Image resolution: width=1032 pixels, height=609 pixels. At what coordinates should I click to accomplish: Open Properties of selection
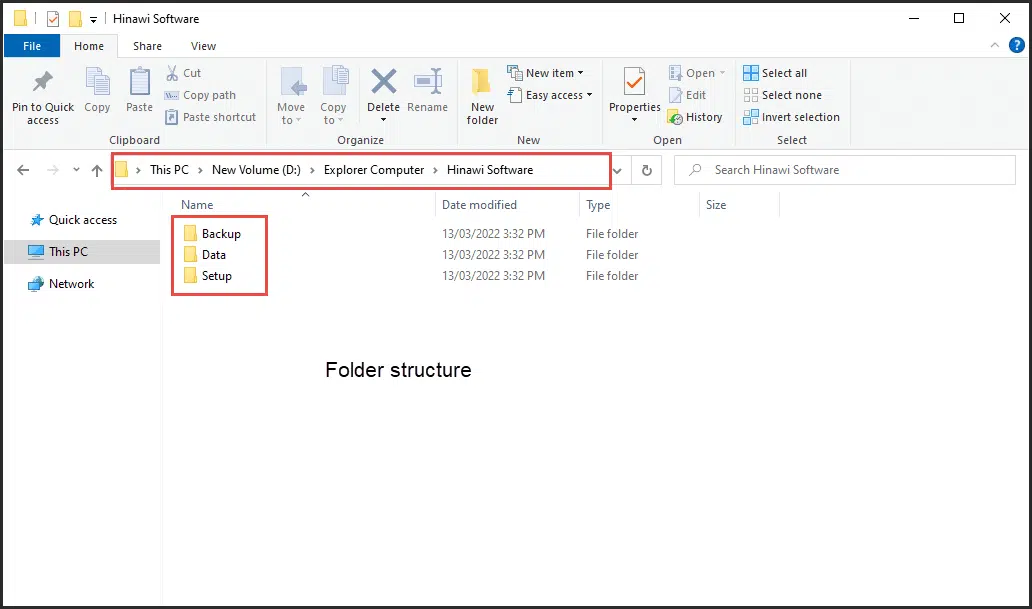point(634,89)
